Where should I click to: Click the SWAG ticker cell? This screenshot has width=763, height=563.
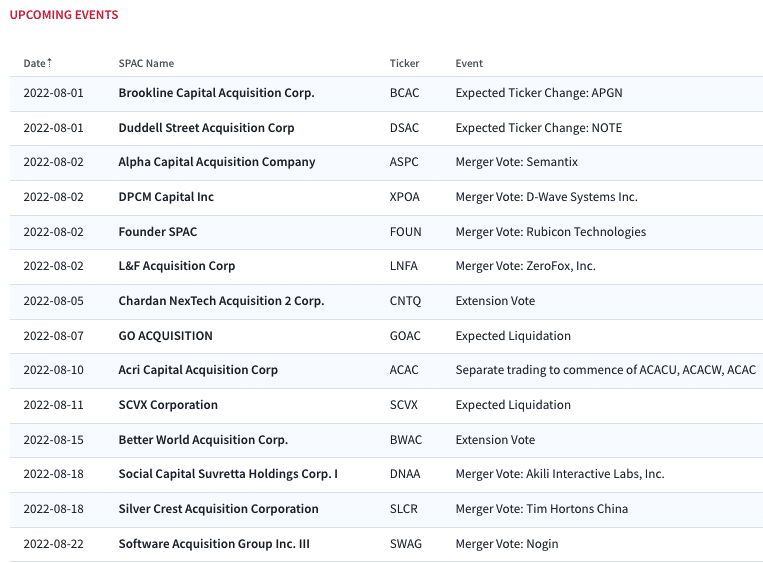(x=406, y=545)
